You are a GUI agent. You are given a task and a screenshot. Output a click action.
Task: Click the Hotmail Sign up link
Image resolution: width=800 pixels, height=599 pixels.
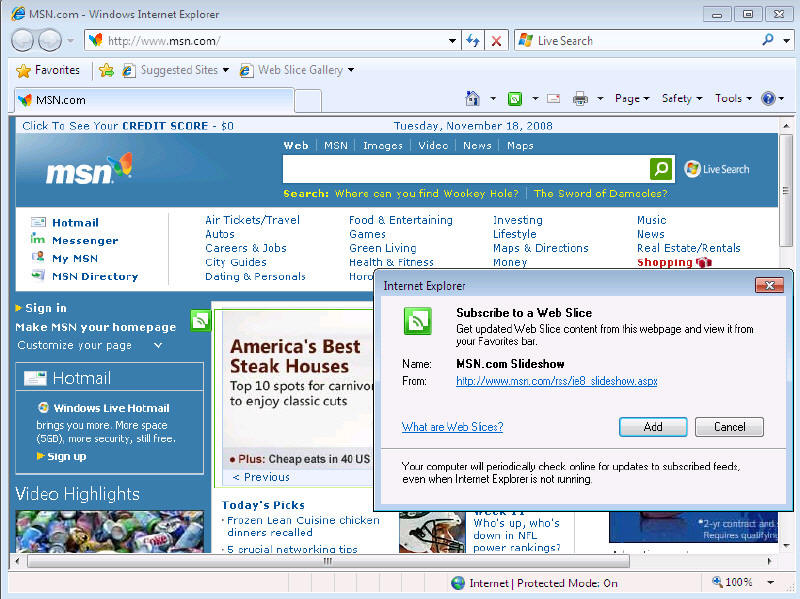[x=66, y=457]
